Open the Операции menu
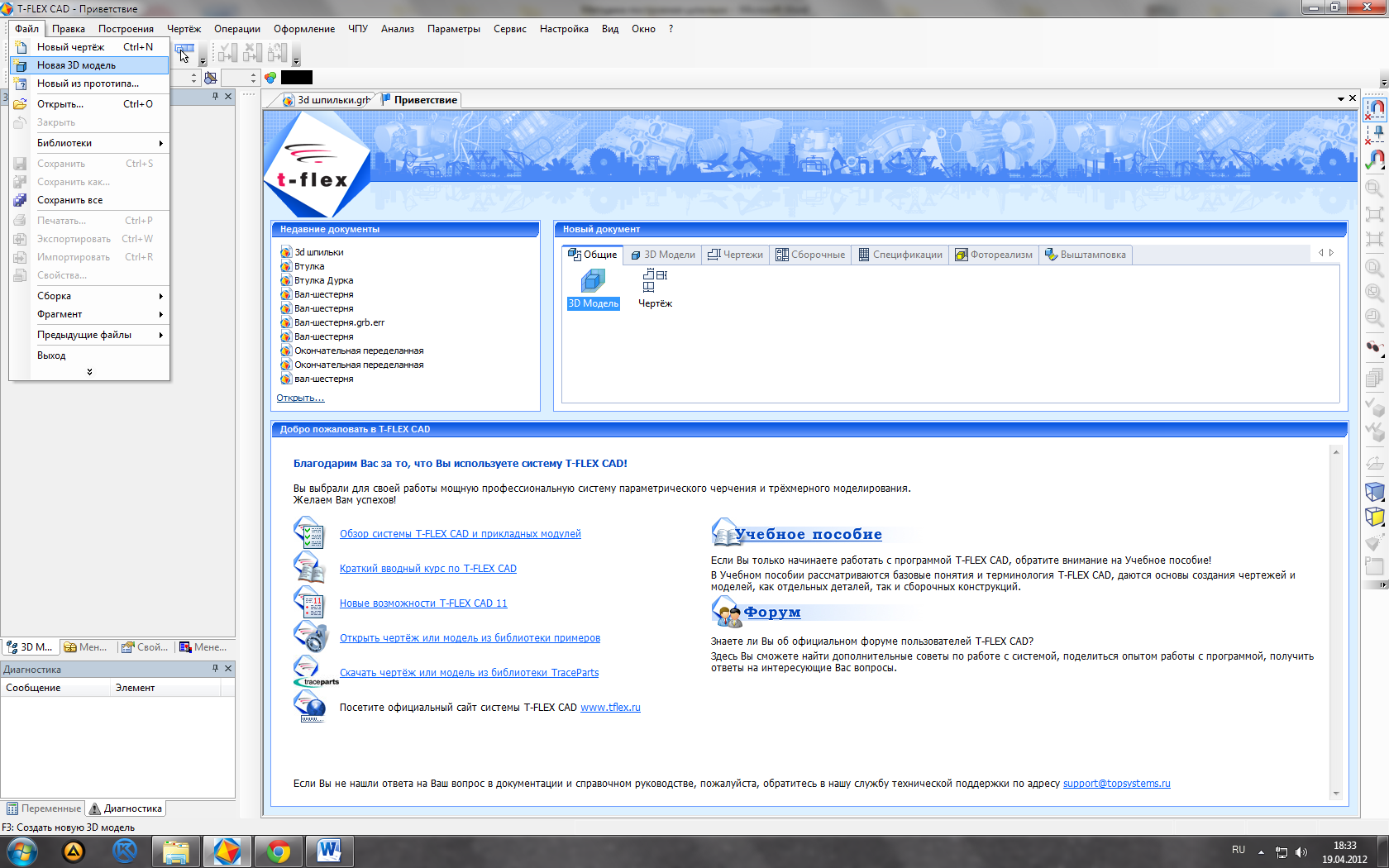The width and height of the screenshot is (1389, 868). (x=237, y=29)
